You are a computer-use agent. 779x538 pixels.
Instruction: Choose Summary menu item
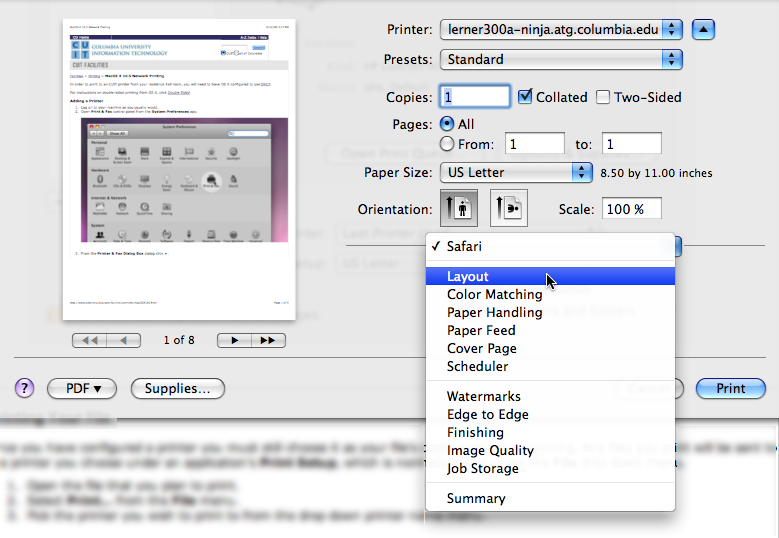click(x=550, y=498)
